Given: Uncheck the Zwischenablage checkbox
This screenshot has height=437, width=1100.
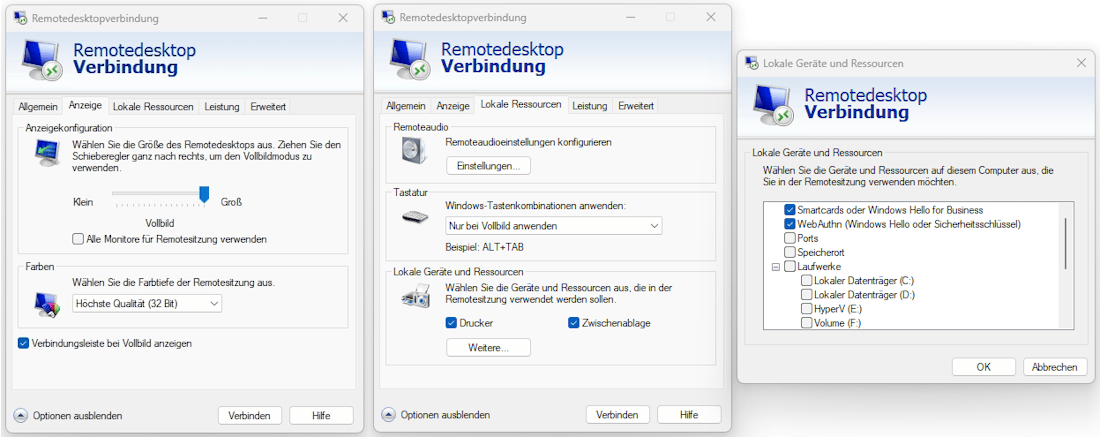Looking at the screenshot, I should 574,323.
